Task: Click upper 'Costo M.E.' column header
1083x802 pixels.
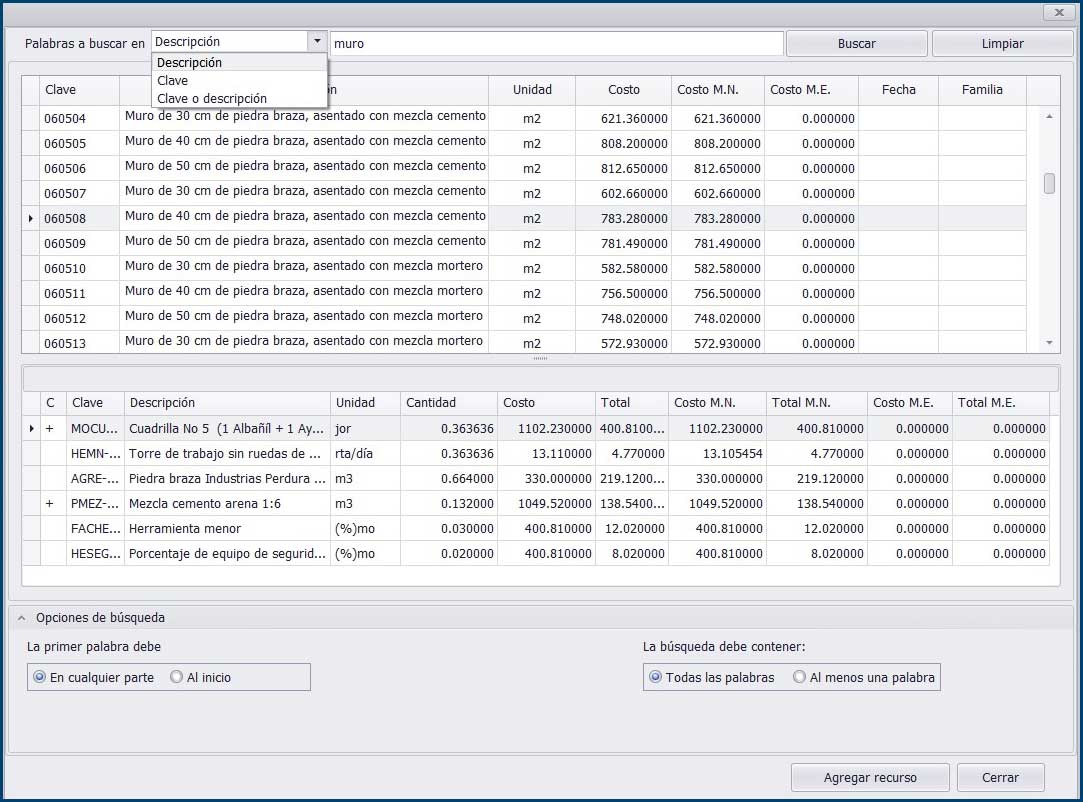Action: tap(811, 90)
